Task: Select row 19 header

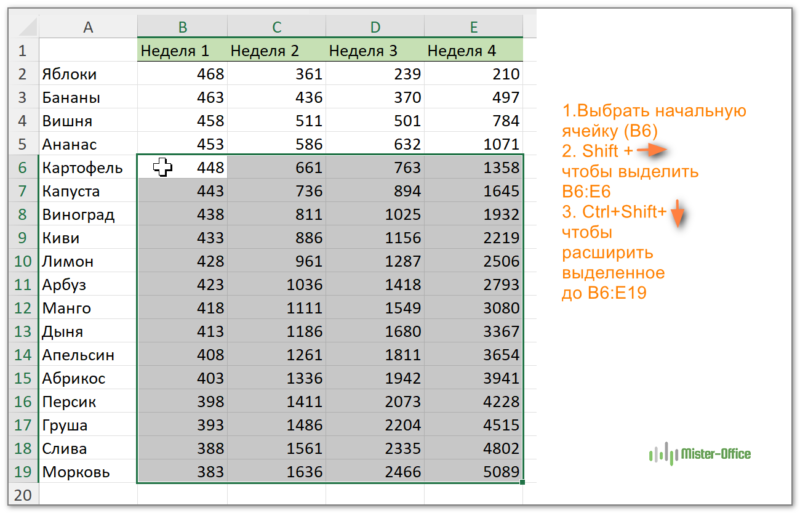Action: point(20,472)
